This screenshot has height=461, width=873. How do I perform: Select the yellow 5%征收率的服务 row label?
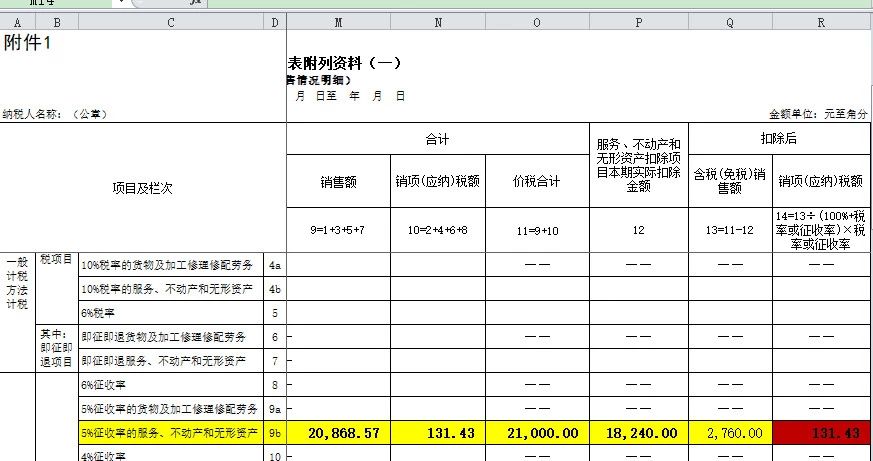172,433
